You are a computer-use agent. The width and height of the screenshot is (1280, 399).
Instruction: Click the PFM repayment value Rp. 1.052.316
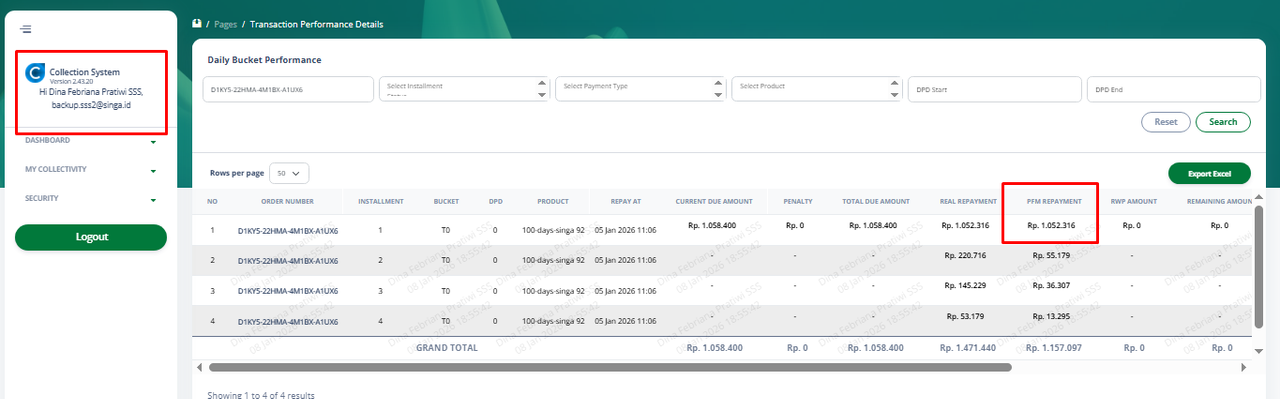pos(1051,226)
